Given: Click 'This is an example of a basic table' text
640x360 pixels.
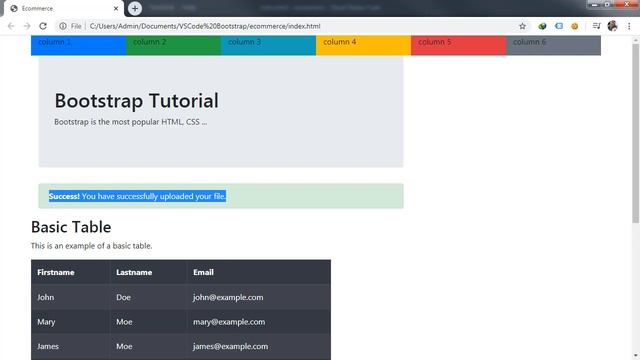Looking at the screenshot, I should (x=91, y=246).
